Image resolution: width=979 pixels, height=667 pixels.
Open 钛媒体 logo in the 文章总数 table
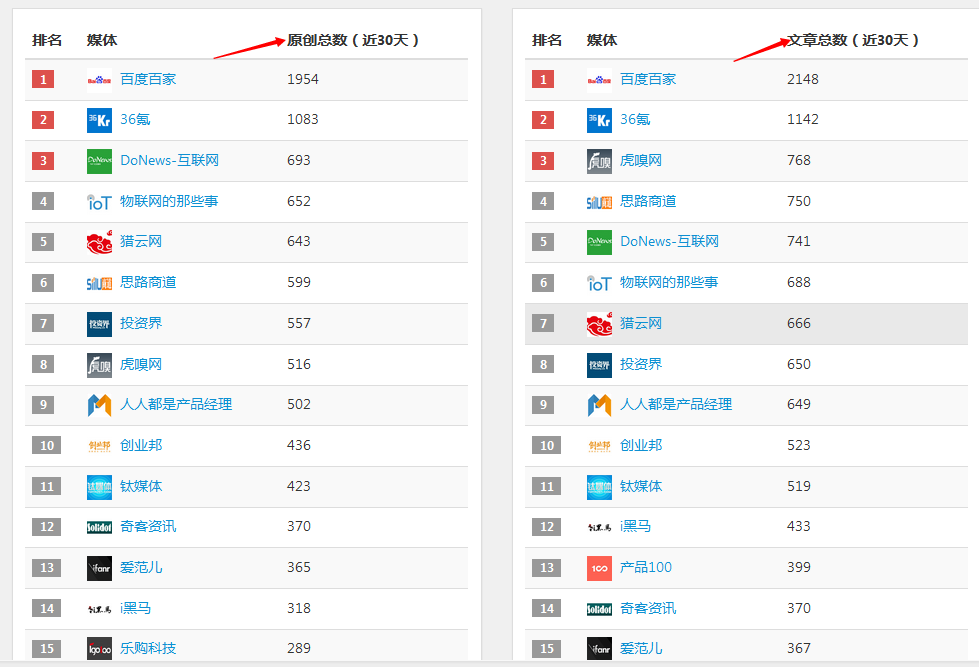[x=599, y=487]
